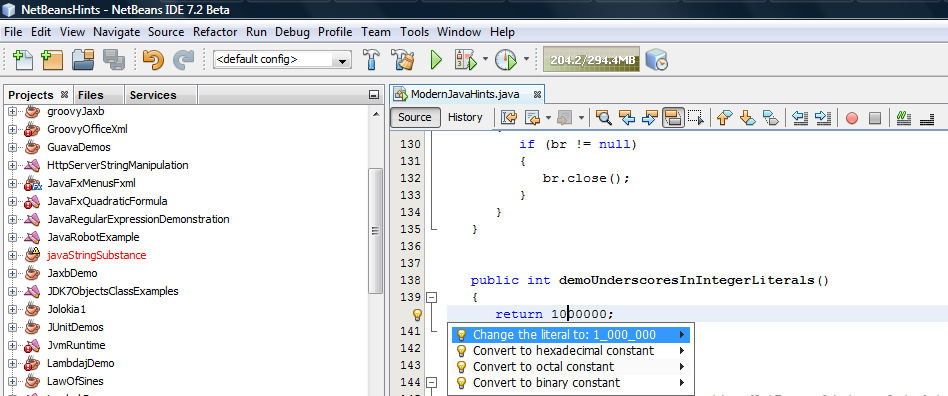Minimize the Projects panel
Image resolution: width=948 pixels, height=396 pixels.
tap(374, 95)
